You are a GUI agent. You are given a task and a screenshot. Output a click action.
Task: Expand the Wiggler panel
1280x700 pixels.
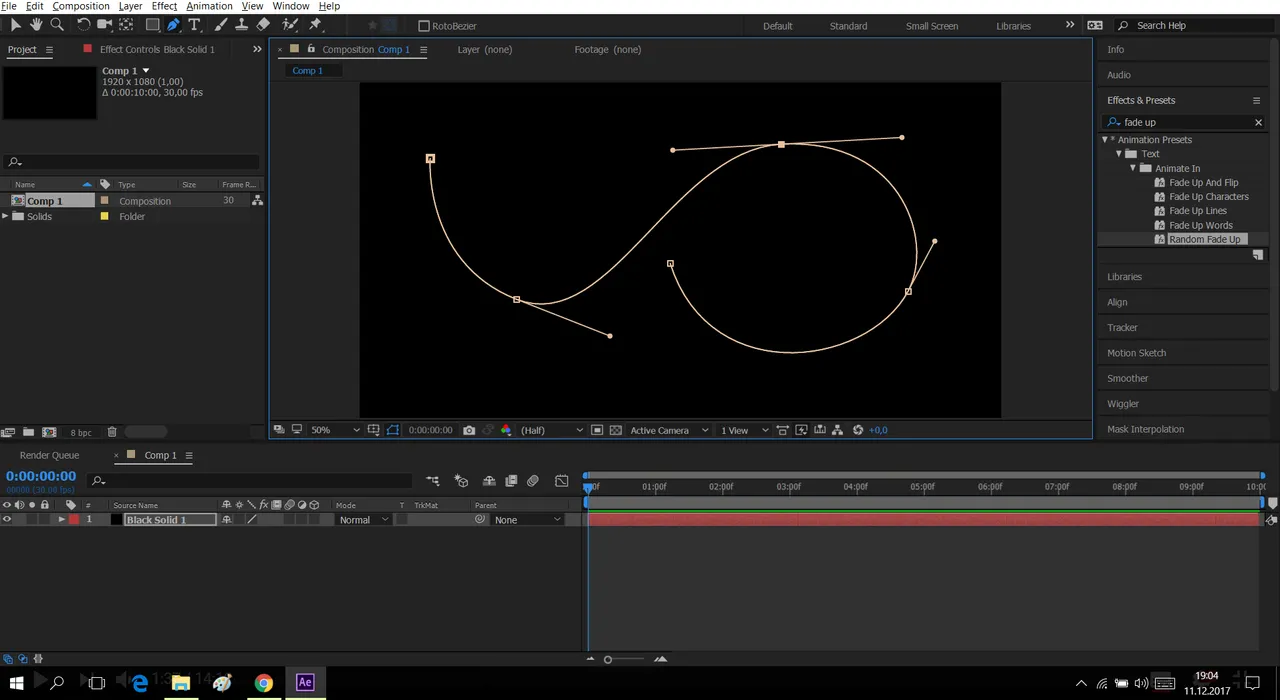(1123, 404)
